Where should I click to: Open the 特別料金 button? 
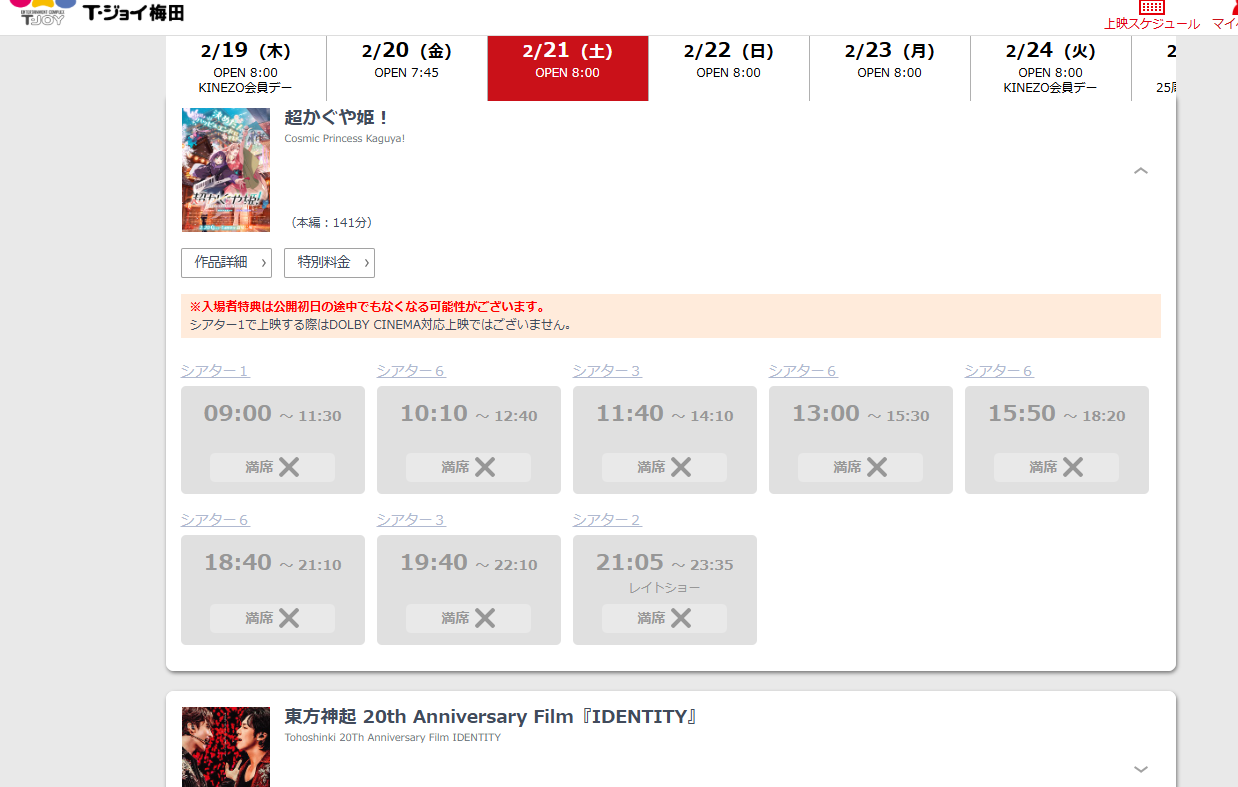[x=329, y=262]
